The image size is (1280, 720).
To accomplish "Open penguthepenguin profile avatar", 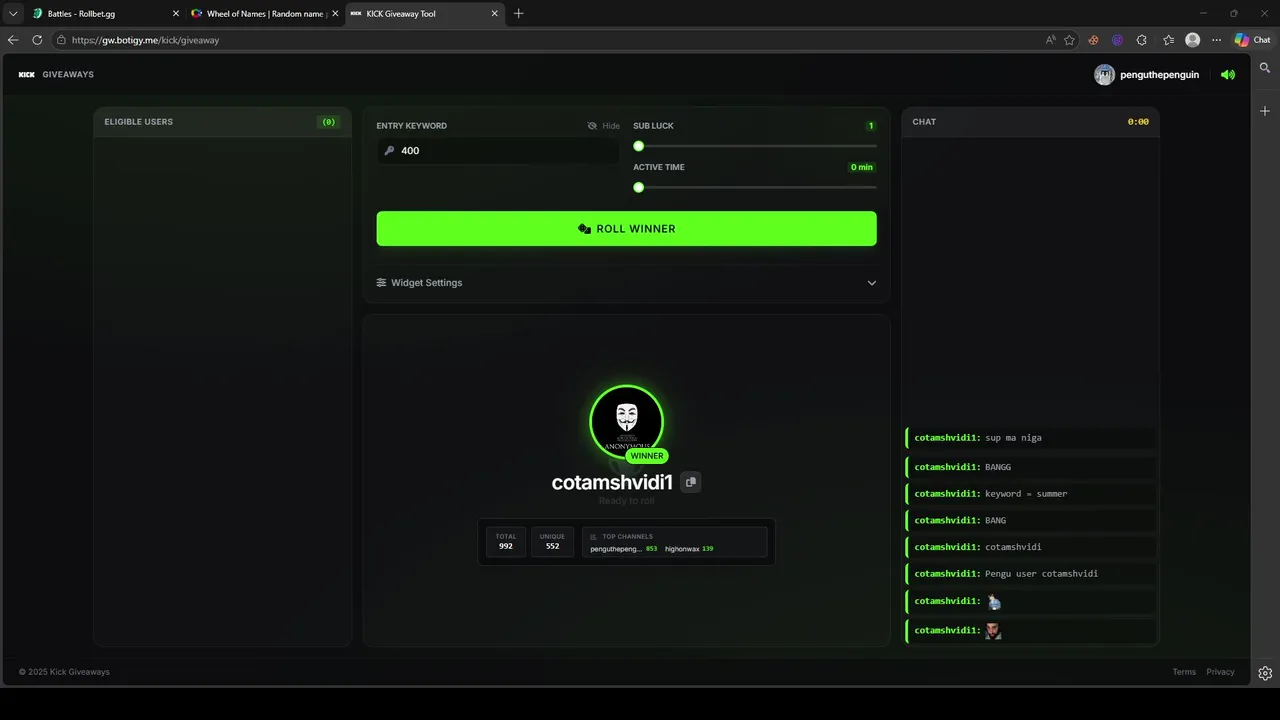I will [x=1104, y=75].
